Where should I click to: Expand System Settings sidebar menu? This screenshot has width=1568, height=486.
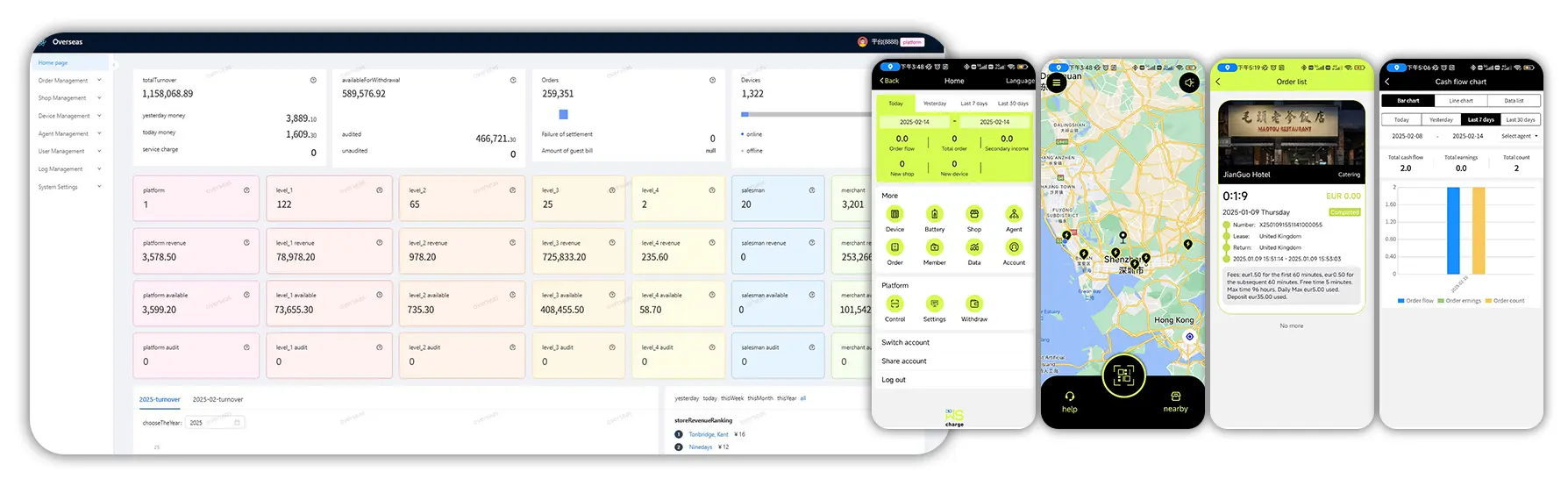pos(68,187)
